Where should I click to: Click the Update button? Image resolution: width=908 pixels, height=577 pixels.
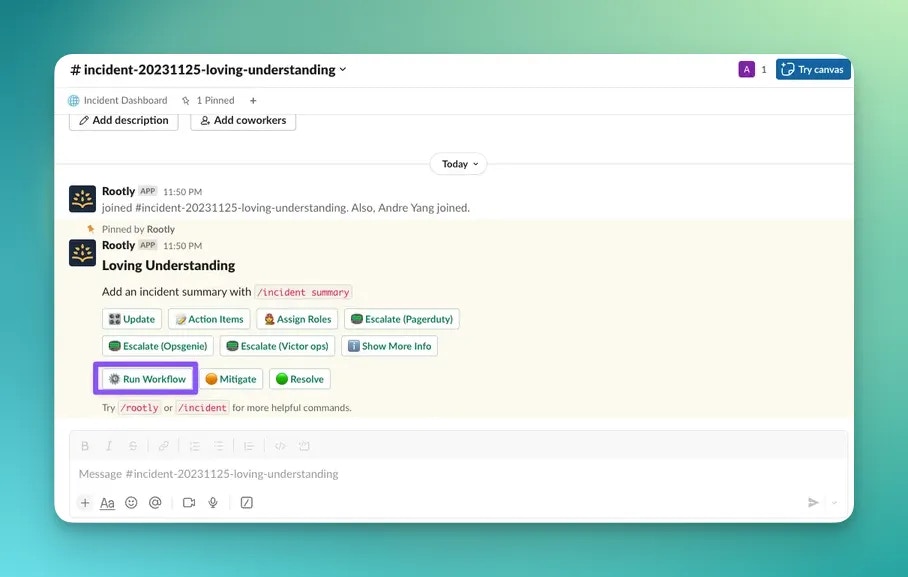tap(132, 319)
